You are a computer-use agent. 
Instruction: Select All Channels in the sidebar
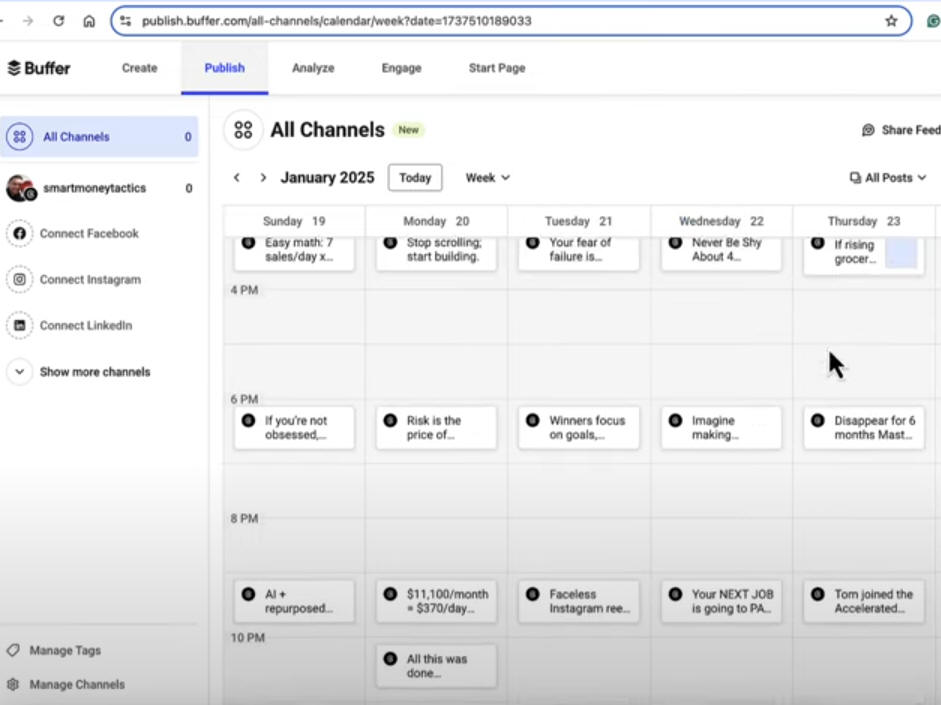tap(99, 137)
